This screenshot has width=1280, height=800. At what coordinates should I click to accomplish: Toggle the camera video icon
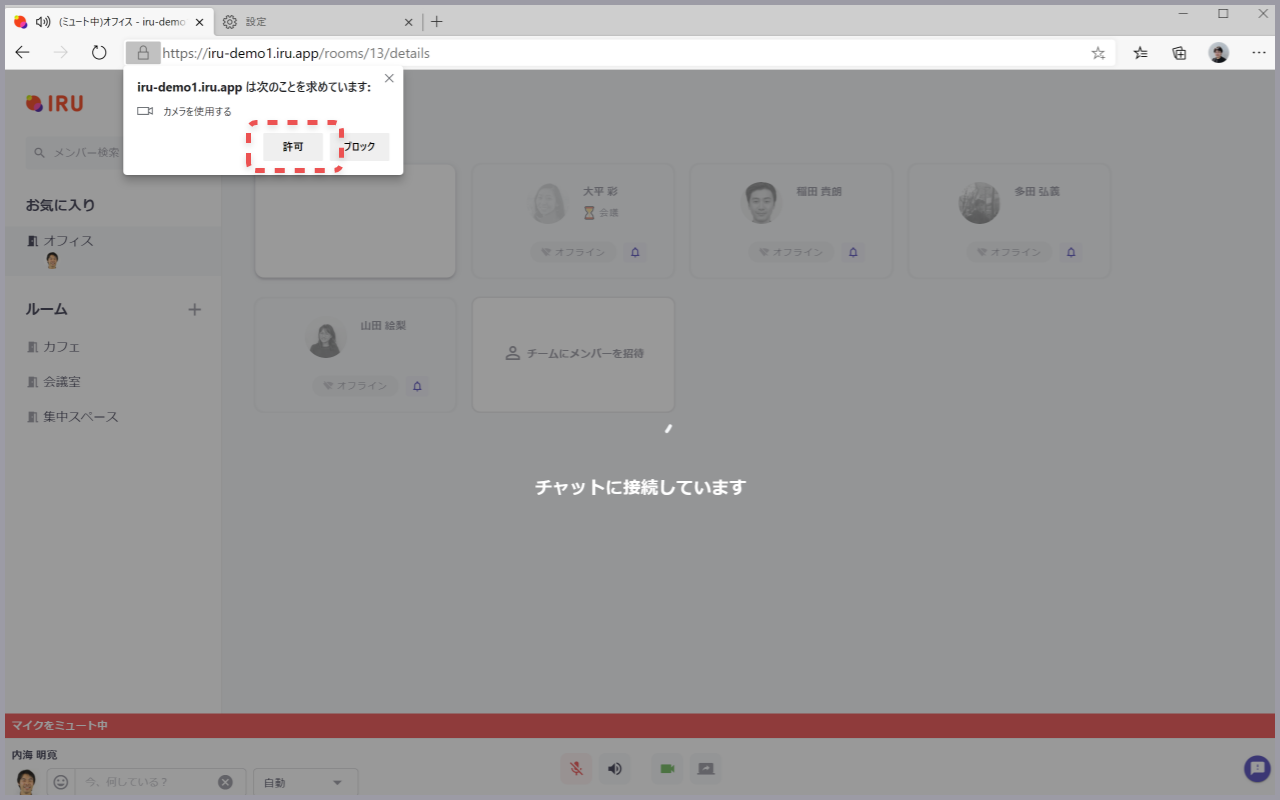point(667,769)
